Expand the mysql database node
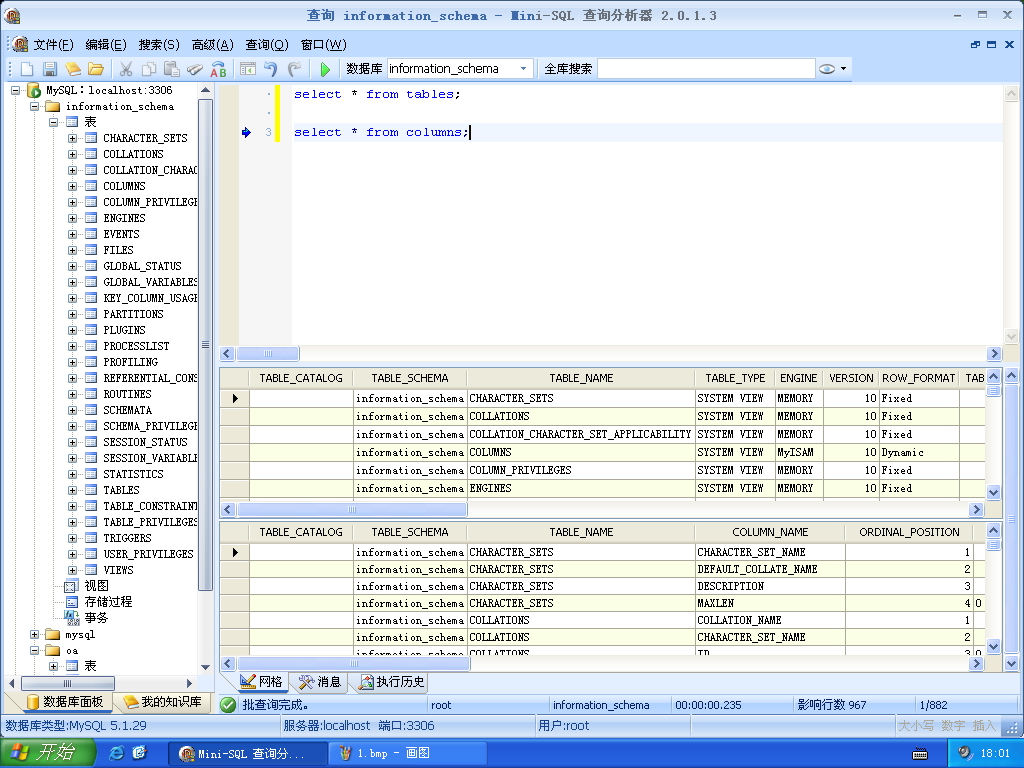The image size is (1024, 768). tap(35, 634)
